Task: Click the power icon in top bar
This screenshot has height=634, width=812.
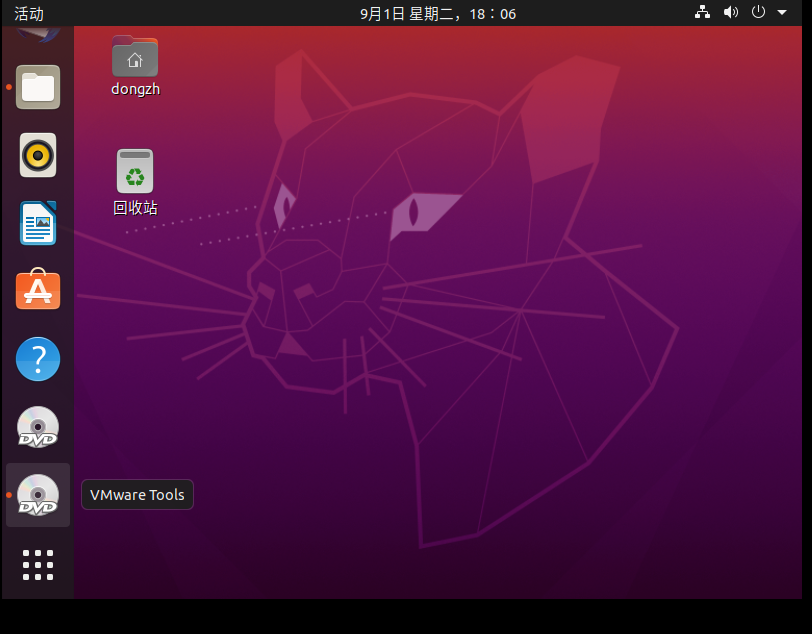Action: [758, 12]
